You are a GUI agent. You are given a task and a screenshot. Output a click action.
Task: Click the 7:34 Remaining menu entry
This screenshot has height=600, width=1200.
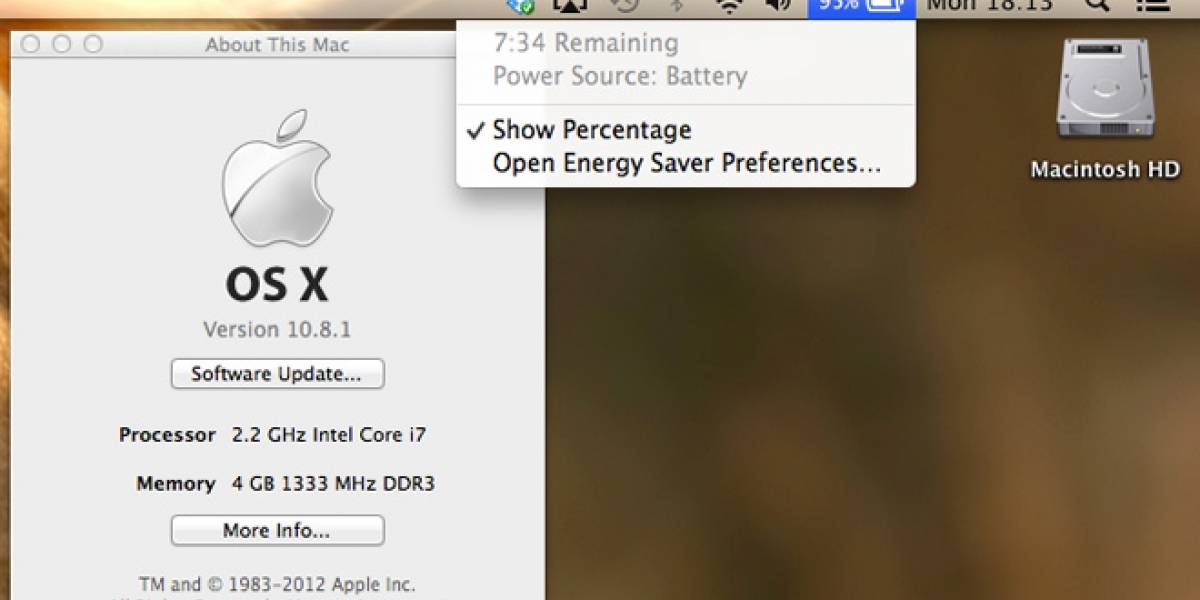click(586, 43)
